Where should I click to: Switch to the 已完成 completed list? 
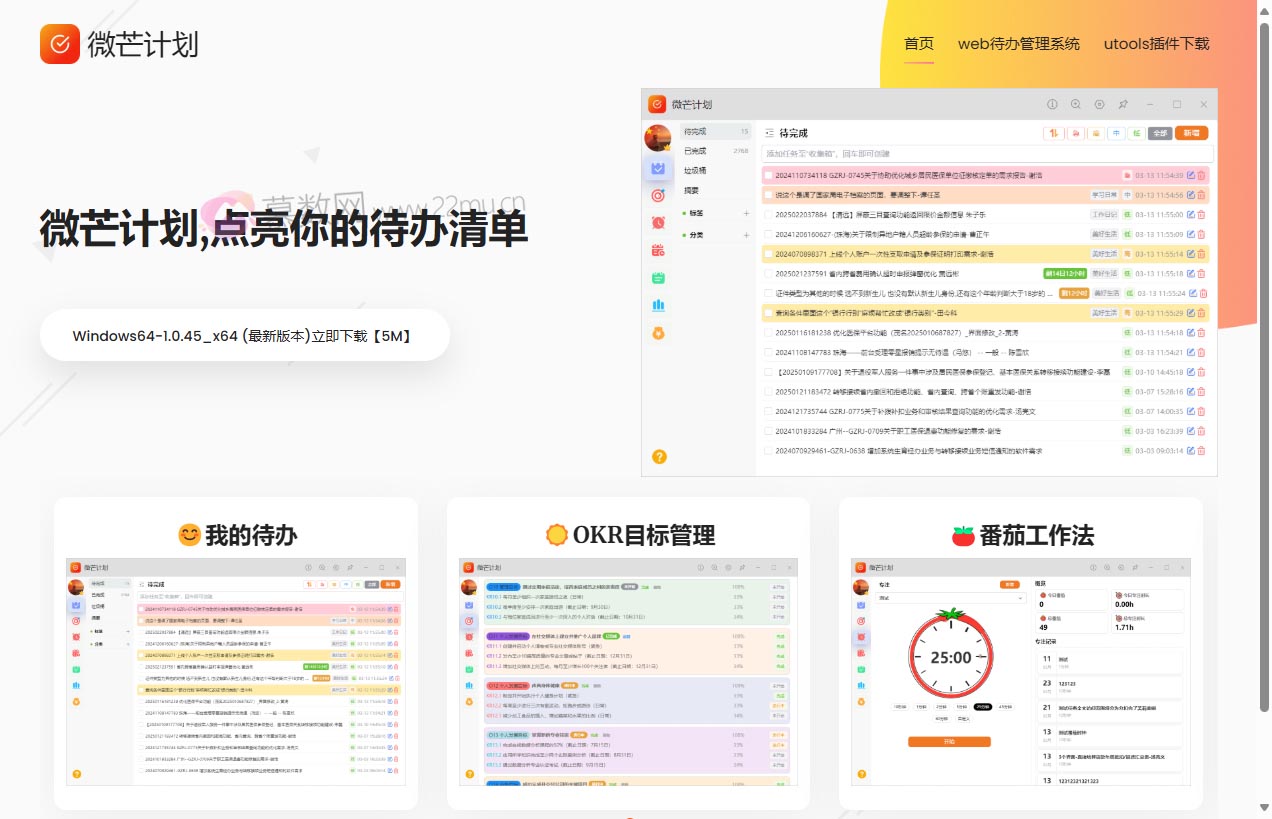pos(693,149)
